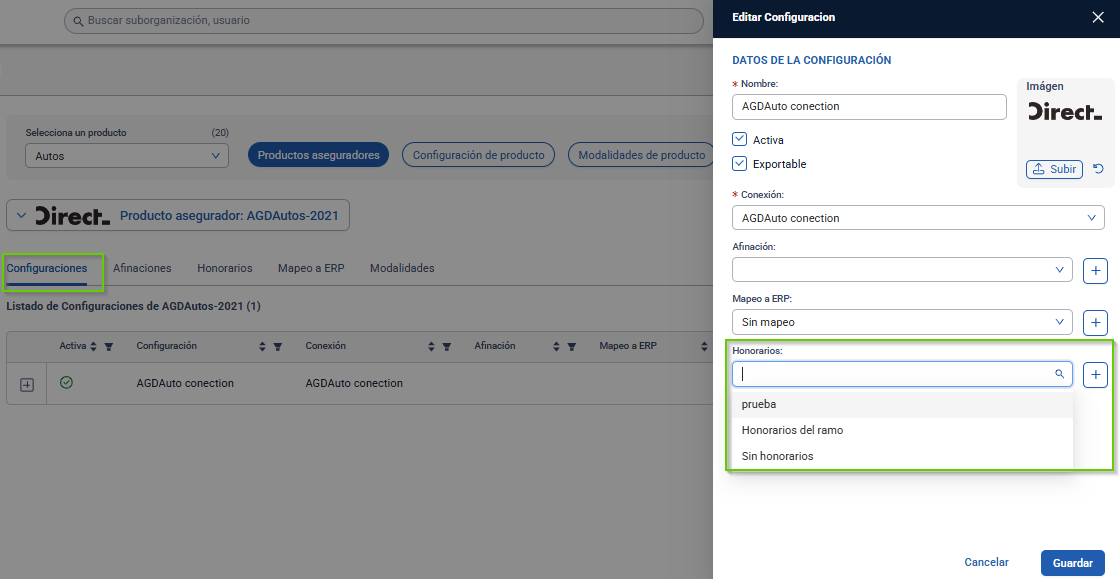Click the Productos aseguradores button

pyautogui.click(x=319, y=155)
